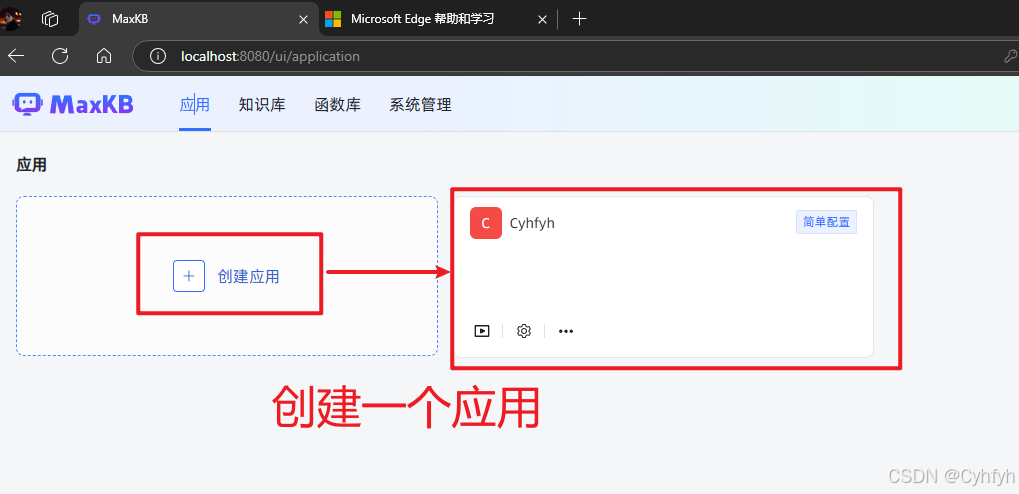View site information icon in address bar
This screenshot has height=494, width=1019.
point(158,57)
